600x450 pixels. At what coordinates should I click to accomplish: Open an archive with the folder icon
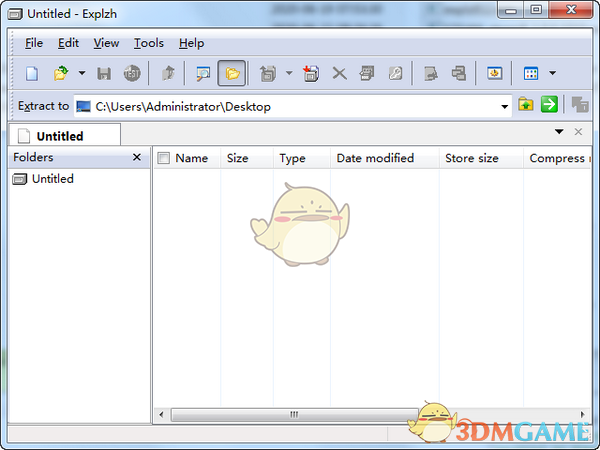[x=61, y=73]
